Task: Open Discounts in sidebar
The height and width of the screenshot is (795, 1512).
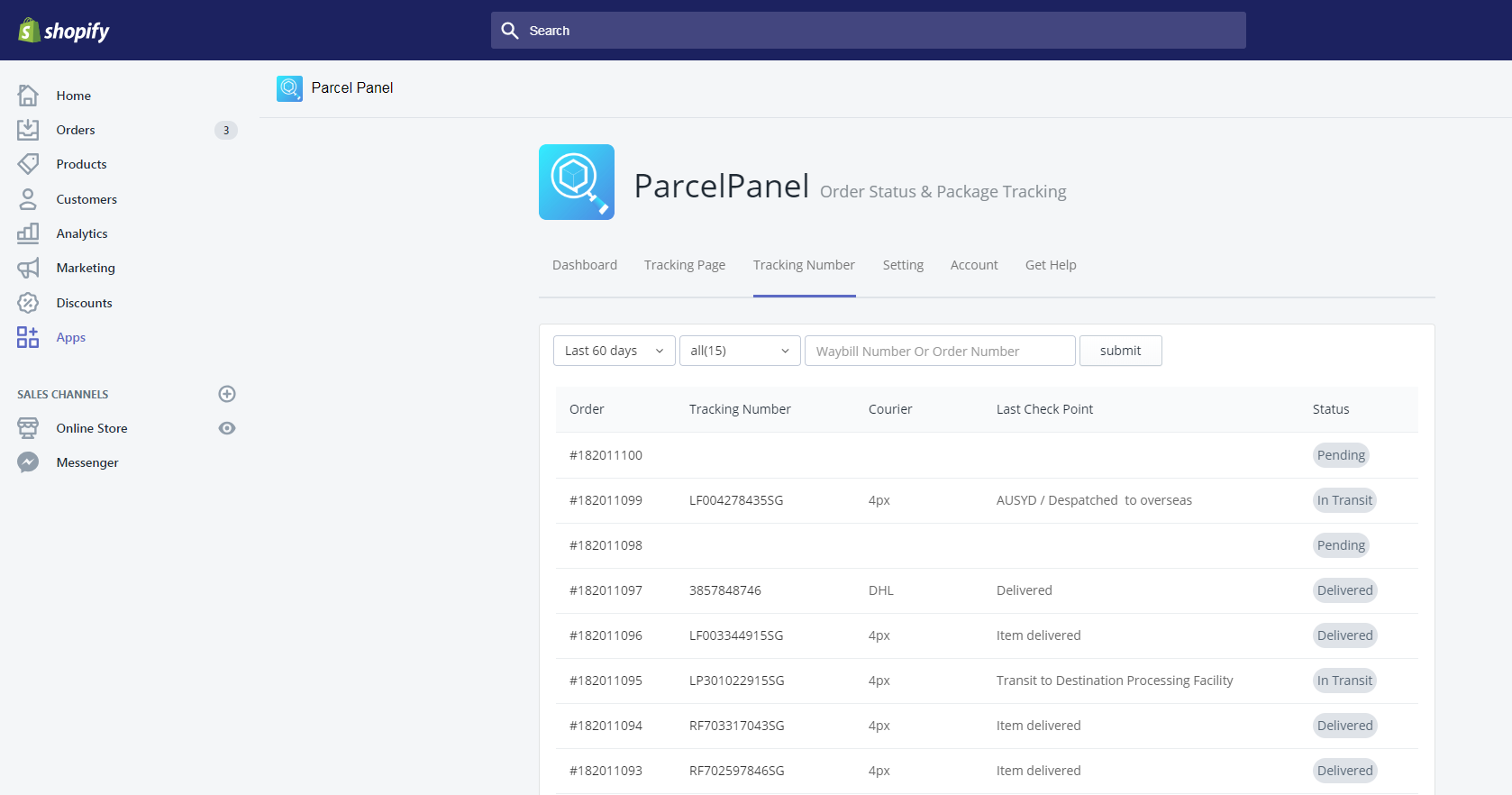Action: point(85,303)
